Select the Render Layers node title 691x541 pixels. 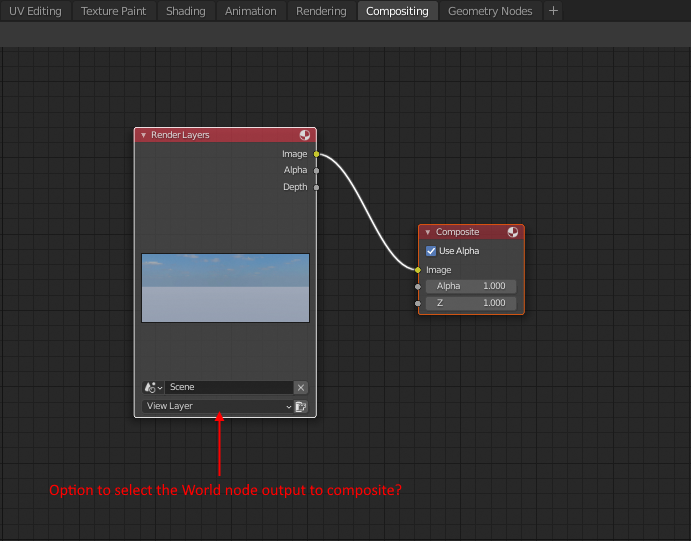(x=180, y=135)
